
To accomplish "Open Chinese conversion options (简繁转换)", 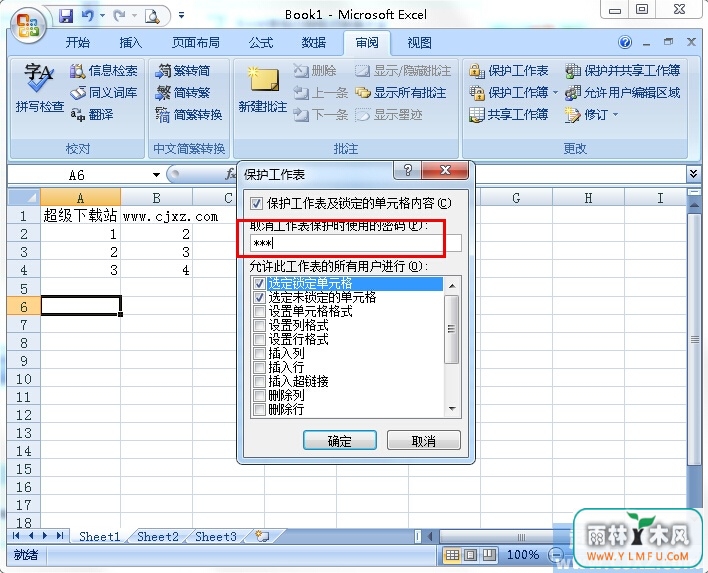I will pyautogui.click(x=189, y=115).
